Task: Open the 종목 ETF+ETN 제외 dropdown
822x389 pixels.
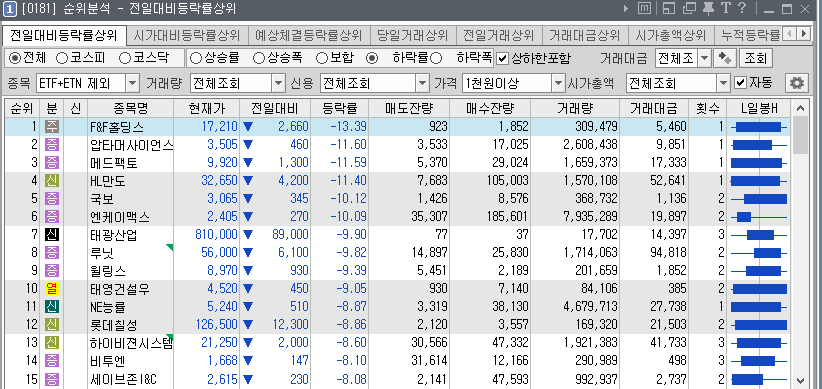Action: pyautogui.click(x=133, y=83)
